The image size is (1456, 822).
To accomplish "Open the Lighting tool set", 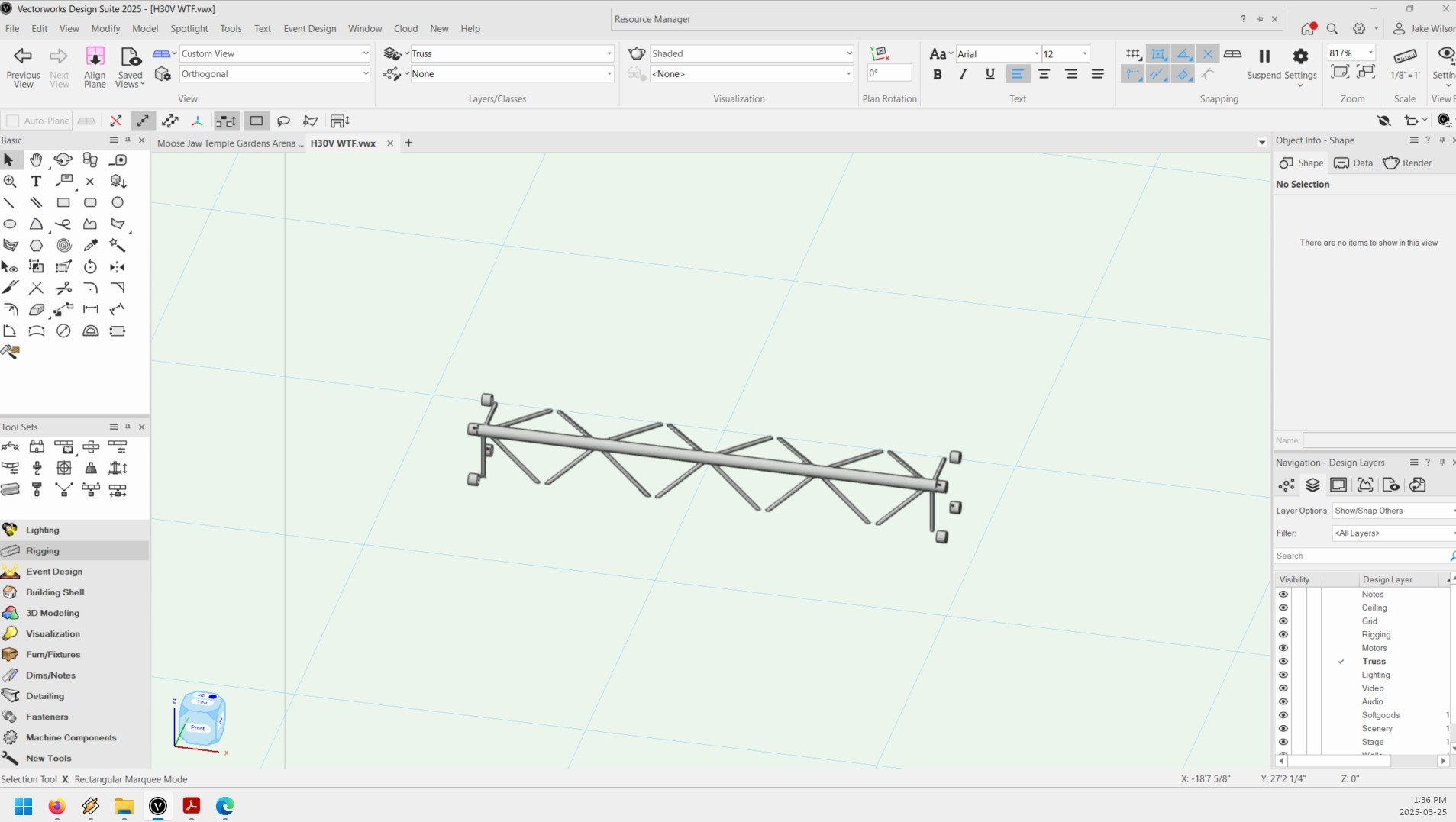I will tap(43, 530).
